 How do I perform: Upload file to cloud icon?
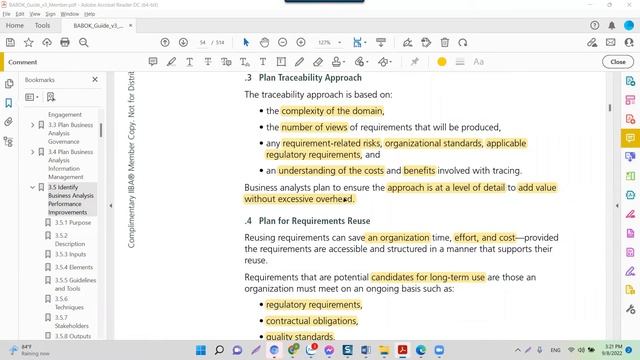[47, 42]
